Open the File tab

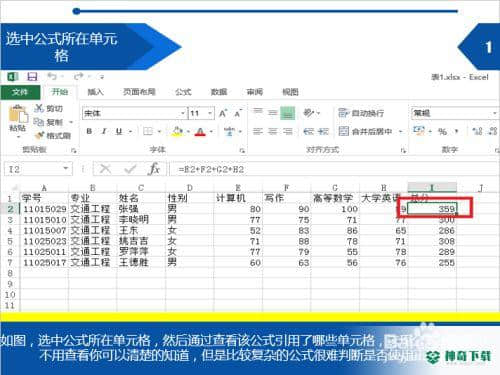20,92
